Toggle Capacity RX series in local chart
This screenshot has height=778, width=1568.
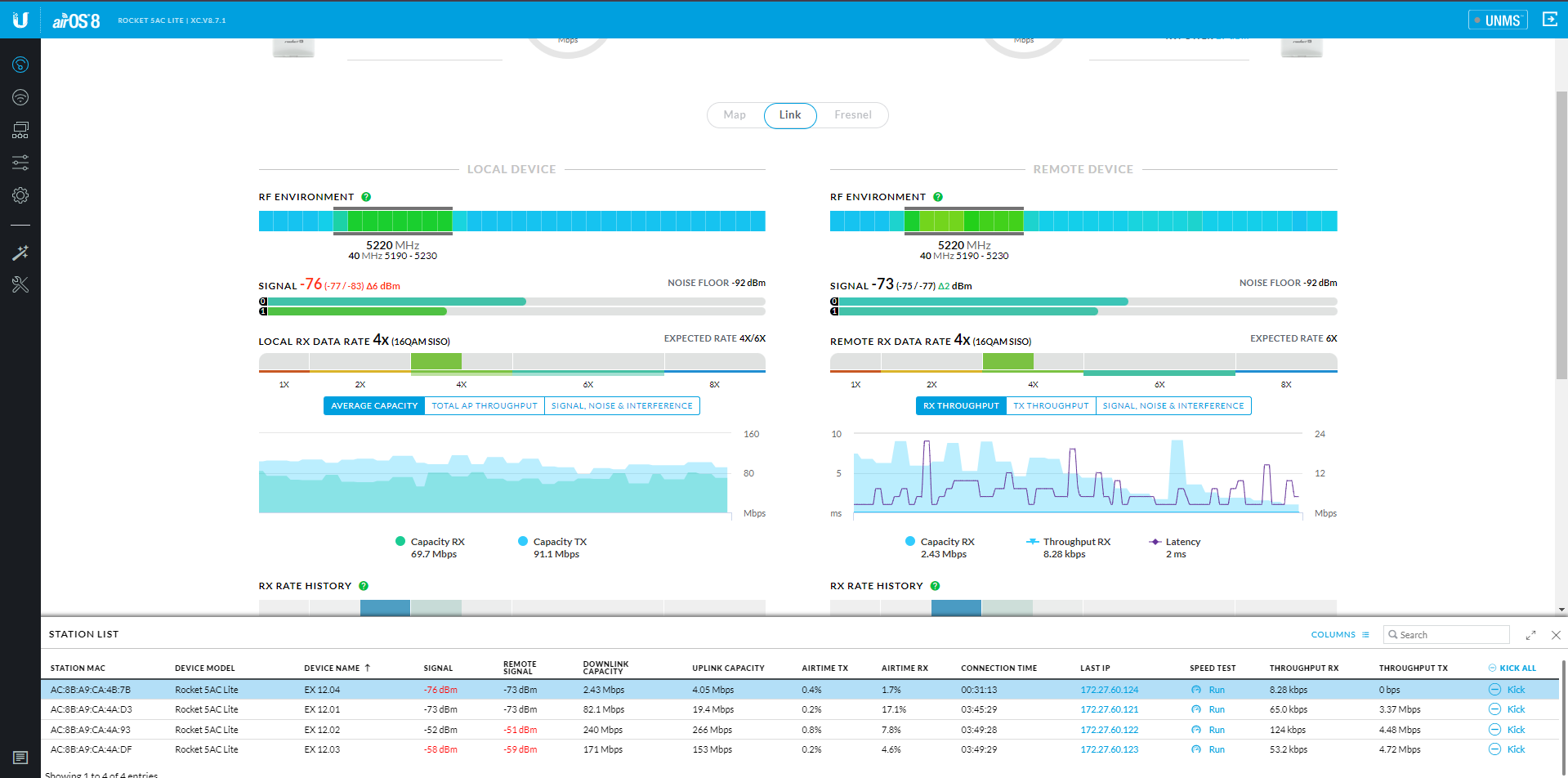click(430, 548)
